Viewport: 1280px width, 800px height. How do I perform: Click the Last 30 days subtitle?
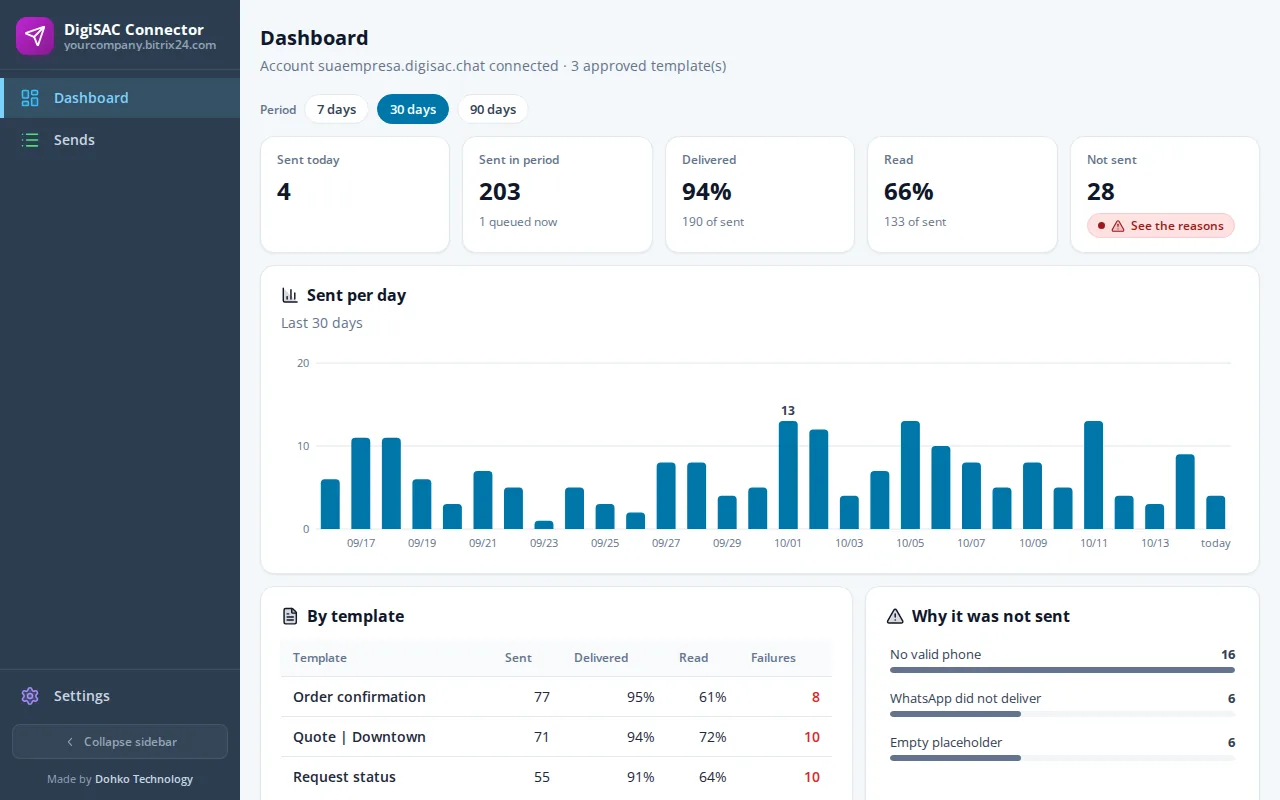[322, 323]
